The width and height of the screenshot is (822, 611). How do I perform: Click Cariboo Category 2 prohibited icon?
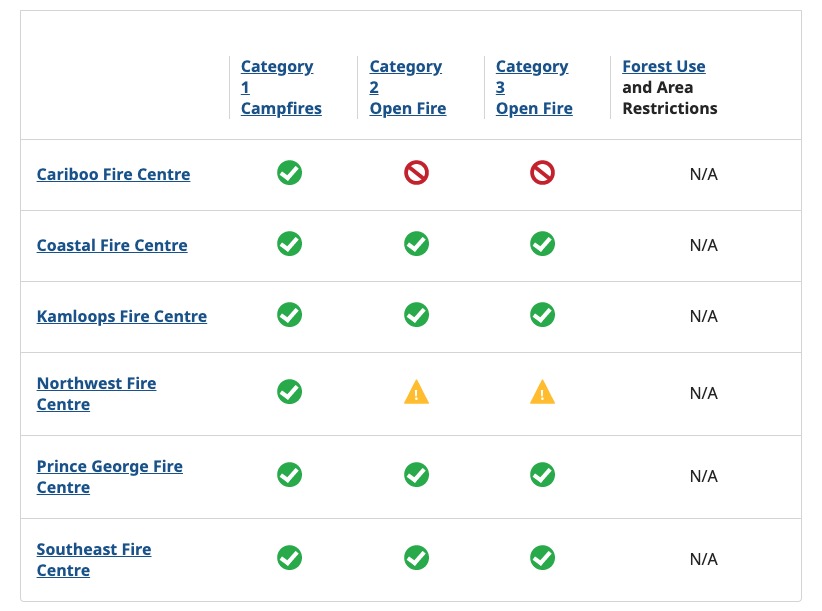[x=416, y=173]
